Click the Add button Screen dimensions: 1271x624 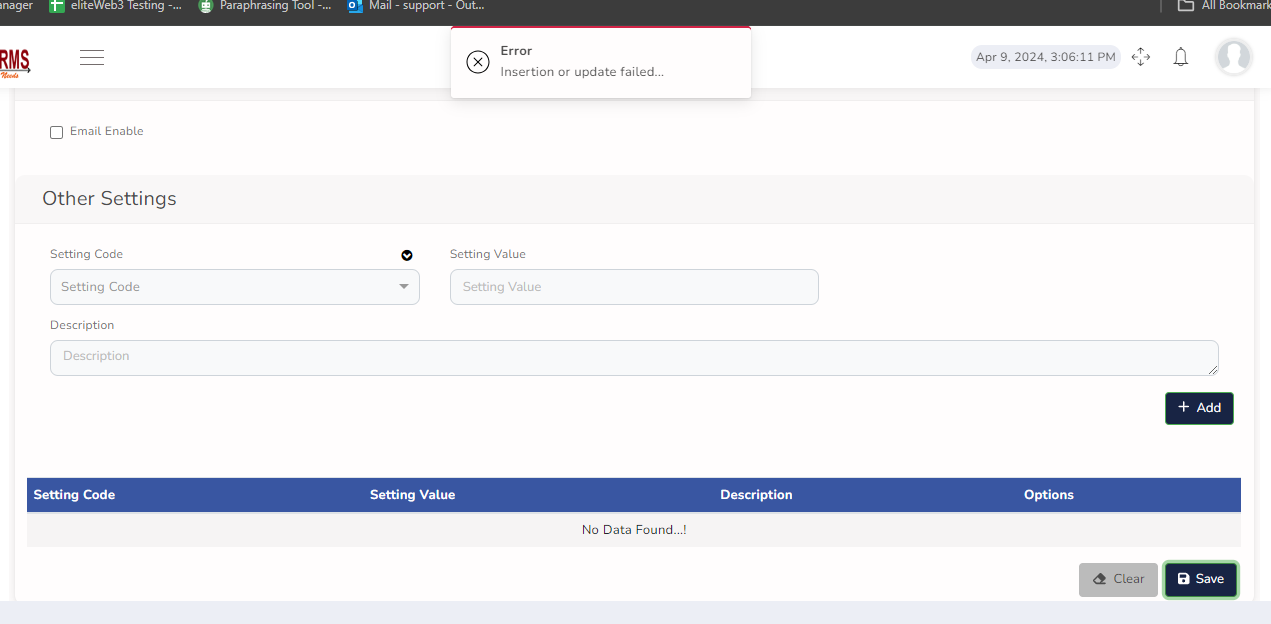point(1198,408)
